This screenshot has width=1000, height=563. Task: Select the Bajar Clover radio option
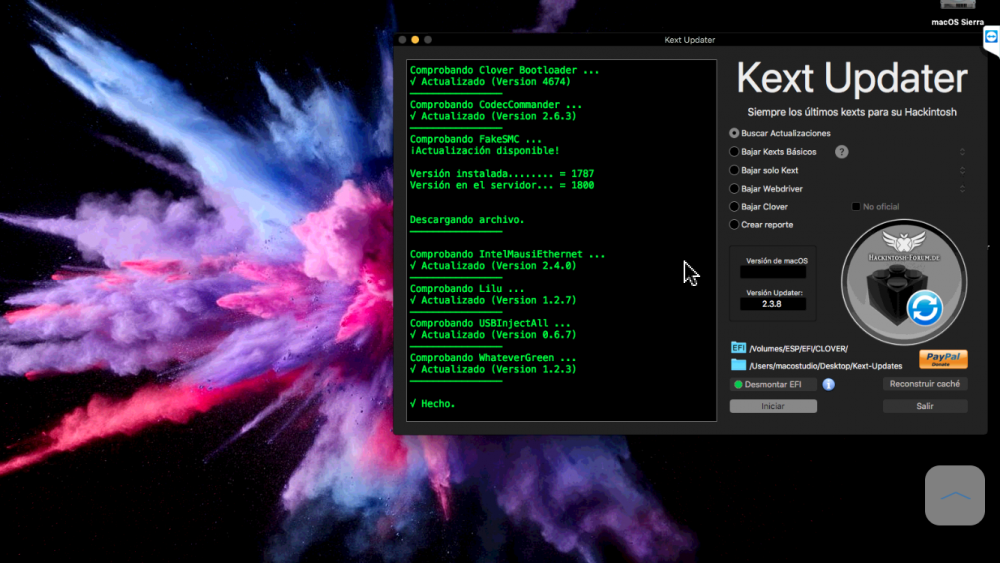[x=734, y=207]
